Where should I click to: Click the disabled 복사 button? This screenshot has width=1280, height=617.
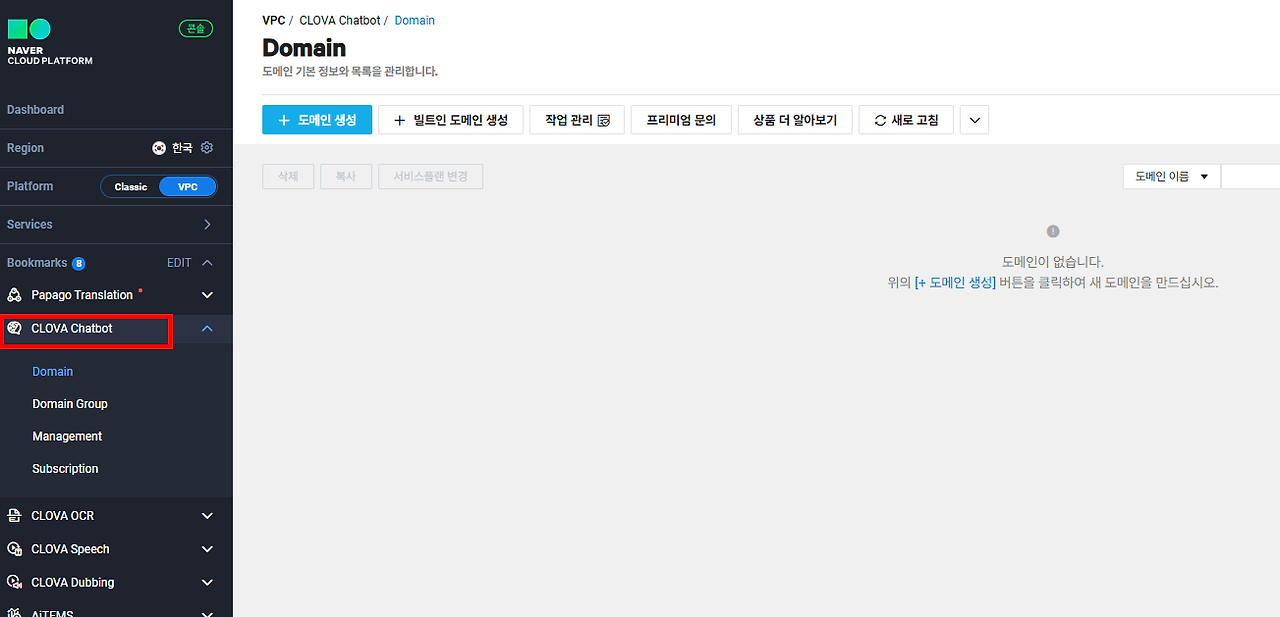pyautogui.click(x=346, y=176)
